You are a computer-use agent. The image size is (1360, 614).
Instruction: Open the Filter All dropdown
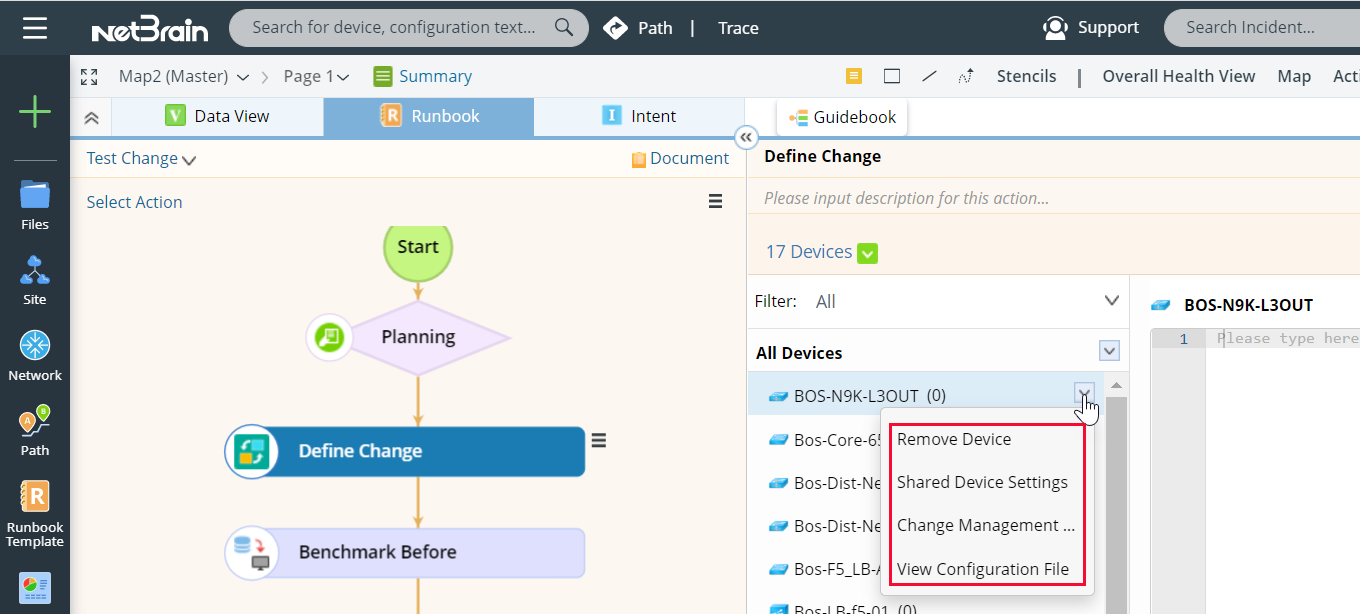1111,301
